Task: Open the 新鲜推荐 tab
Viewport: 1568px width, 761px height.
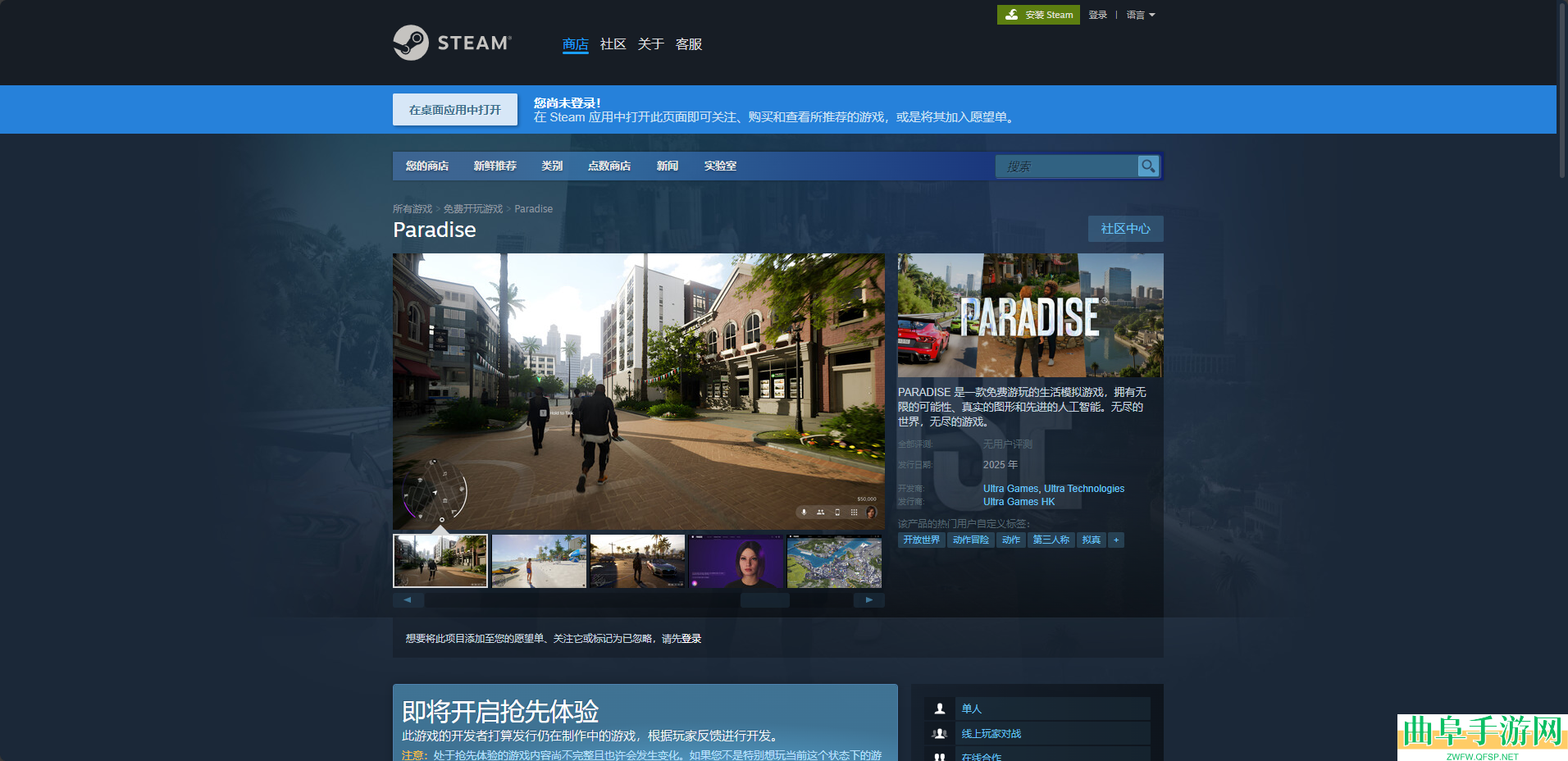Action: click(495, 166)
